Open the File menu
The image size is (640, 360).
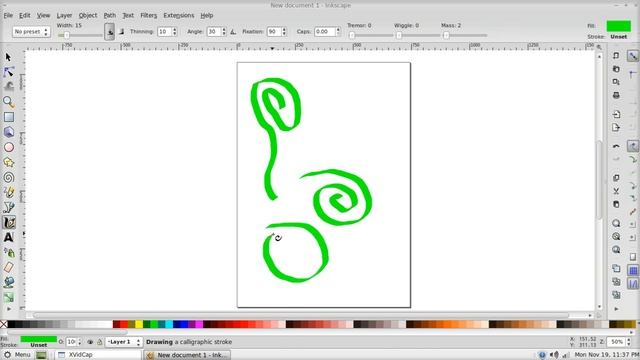click(8, 16)
